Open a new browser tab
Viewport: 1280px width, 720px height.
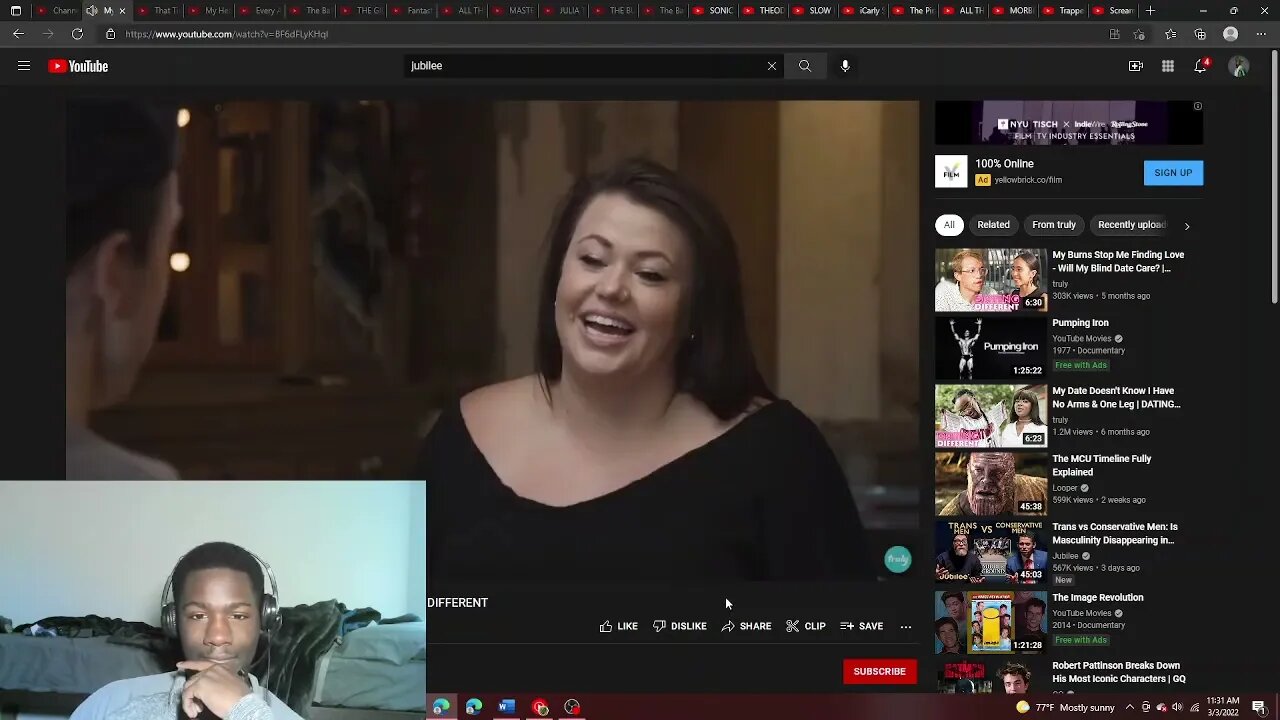point(1150,11)
